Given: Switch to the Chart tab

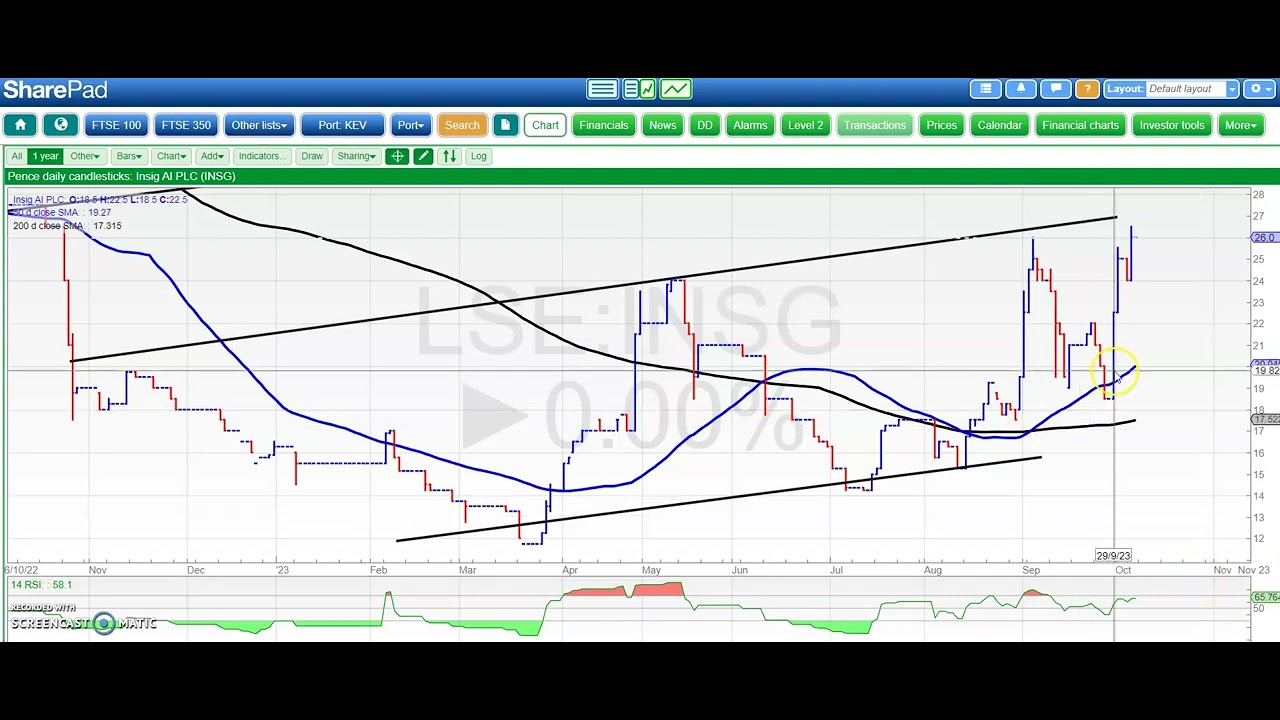Looking at the screenshot, I should [x=545, y=125].
